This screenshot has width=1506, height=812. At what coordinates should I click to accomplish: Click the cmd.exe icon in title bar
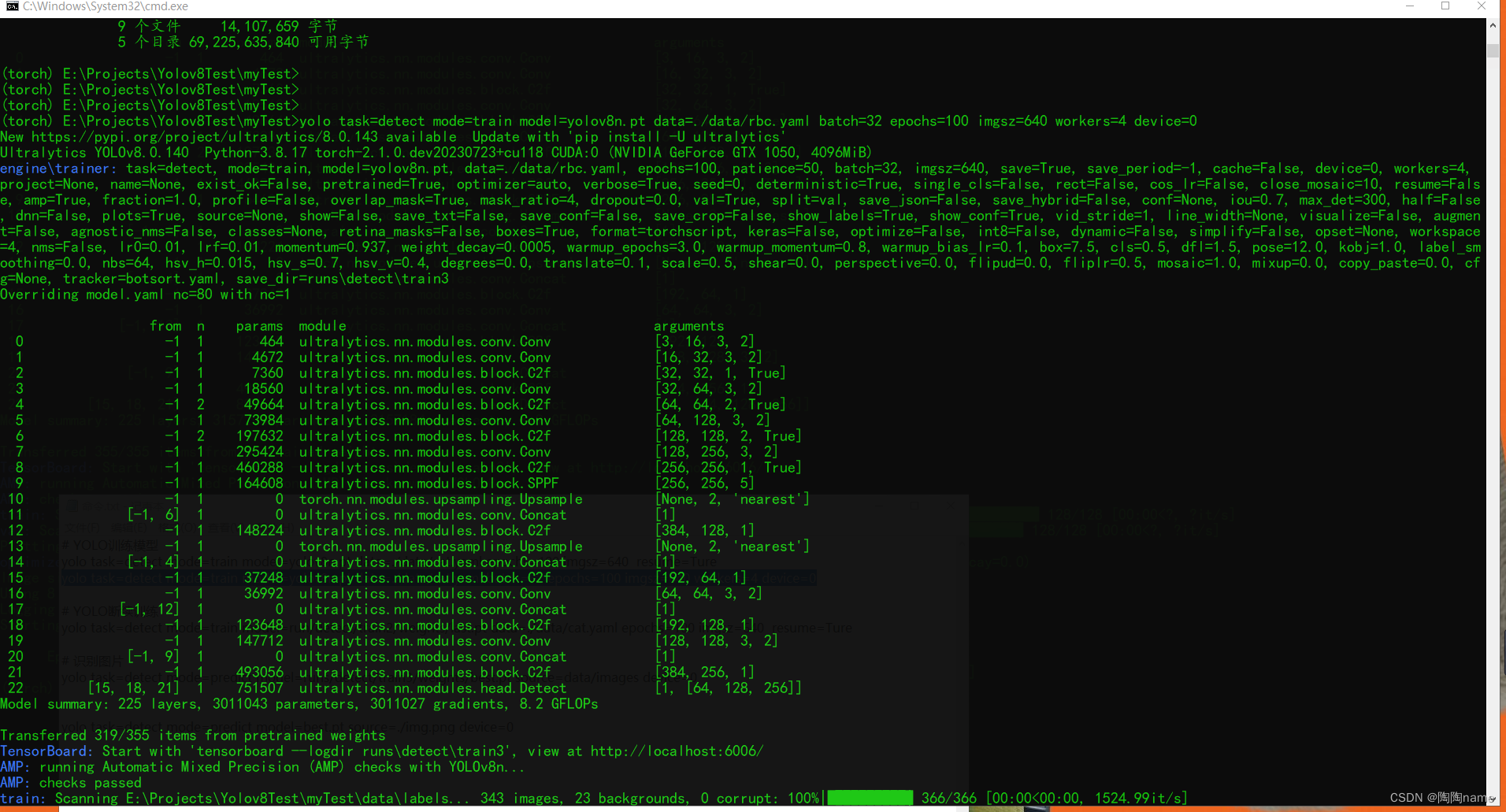[x=12, y=6]
